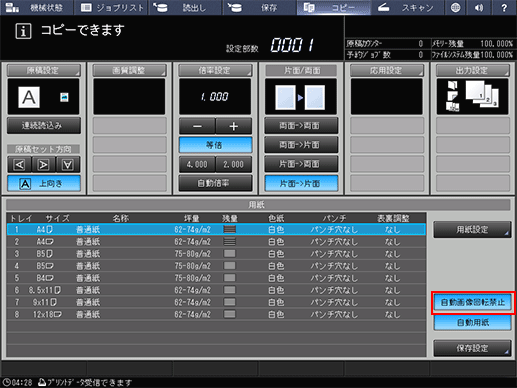Select the left-facing original direction icon
Image resolution: width=517 pixels, height=388 pixels.
(x=19, y=165)
